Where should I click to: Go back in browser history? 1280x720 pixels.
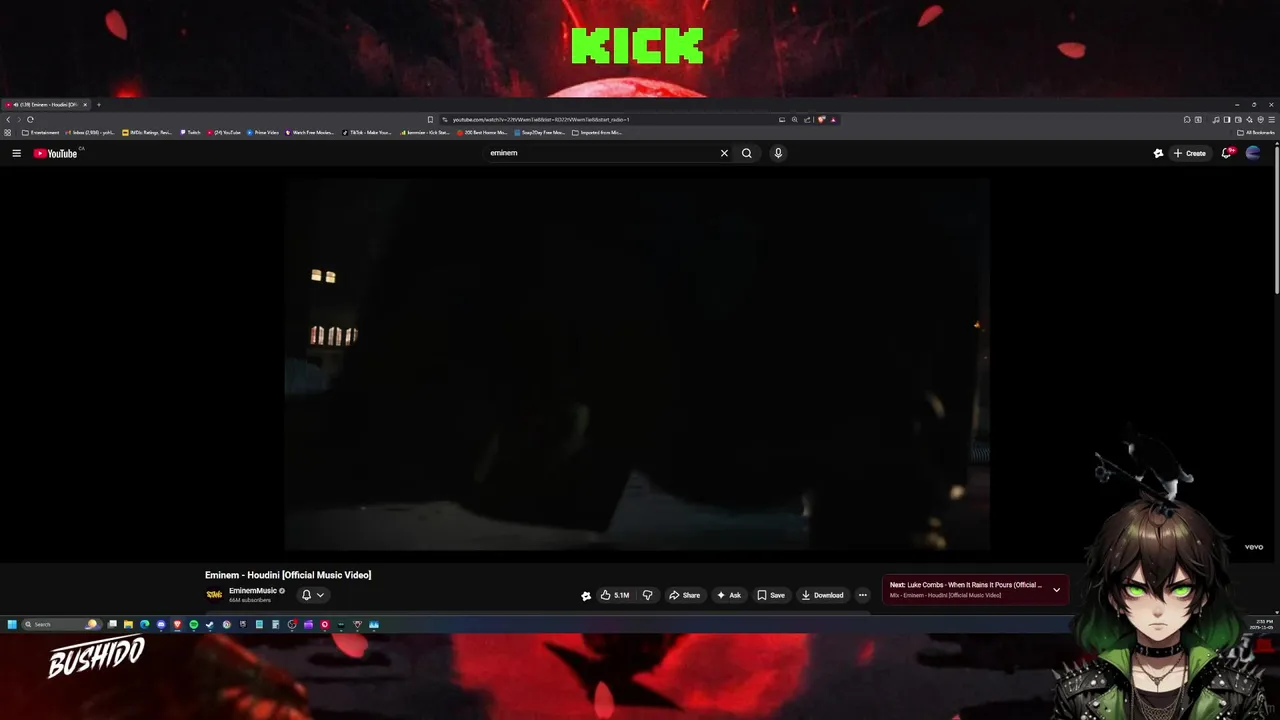pyautogui.click(x=8, y=119)
